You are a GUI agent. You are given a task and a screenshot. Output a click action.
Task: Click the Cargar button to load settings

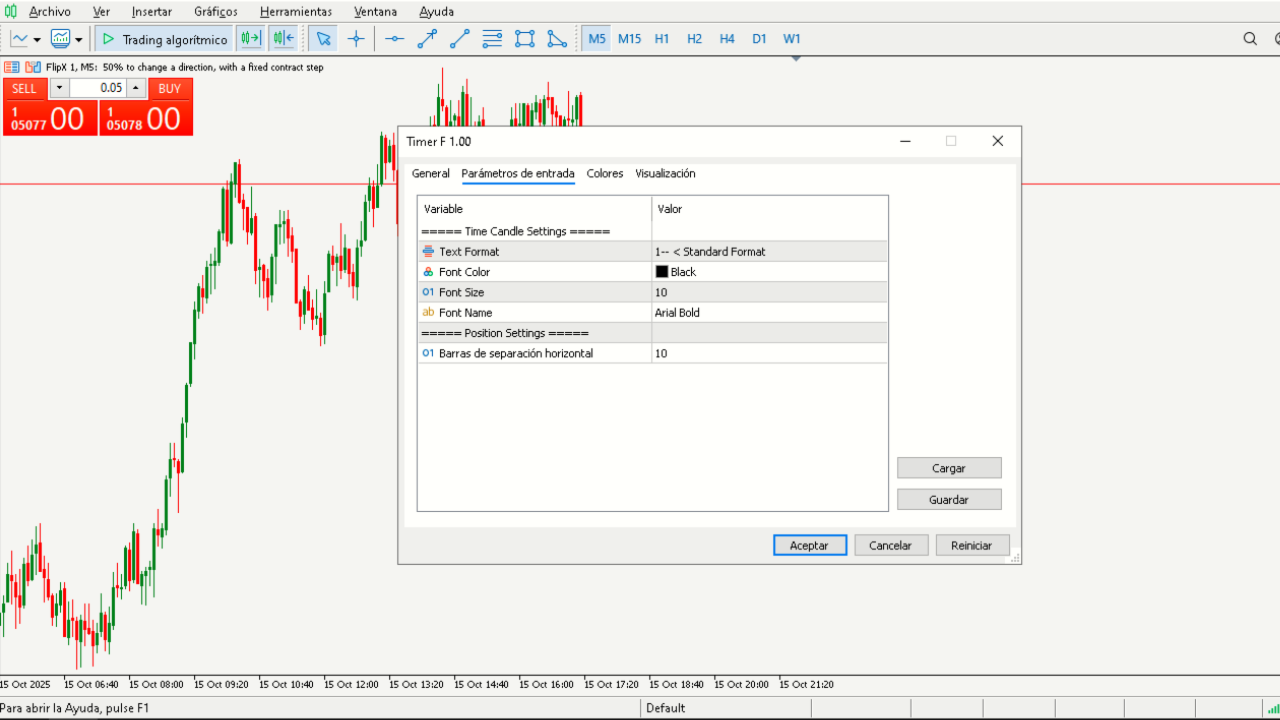(948, 467)
